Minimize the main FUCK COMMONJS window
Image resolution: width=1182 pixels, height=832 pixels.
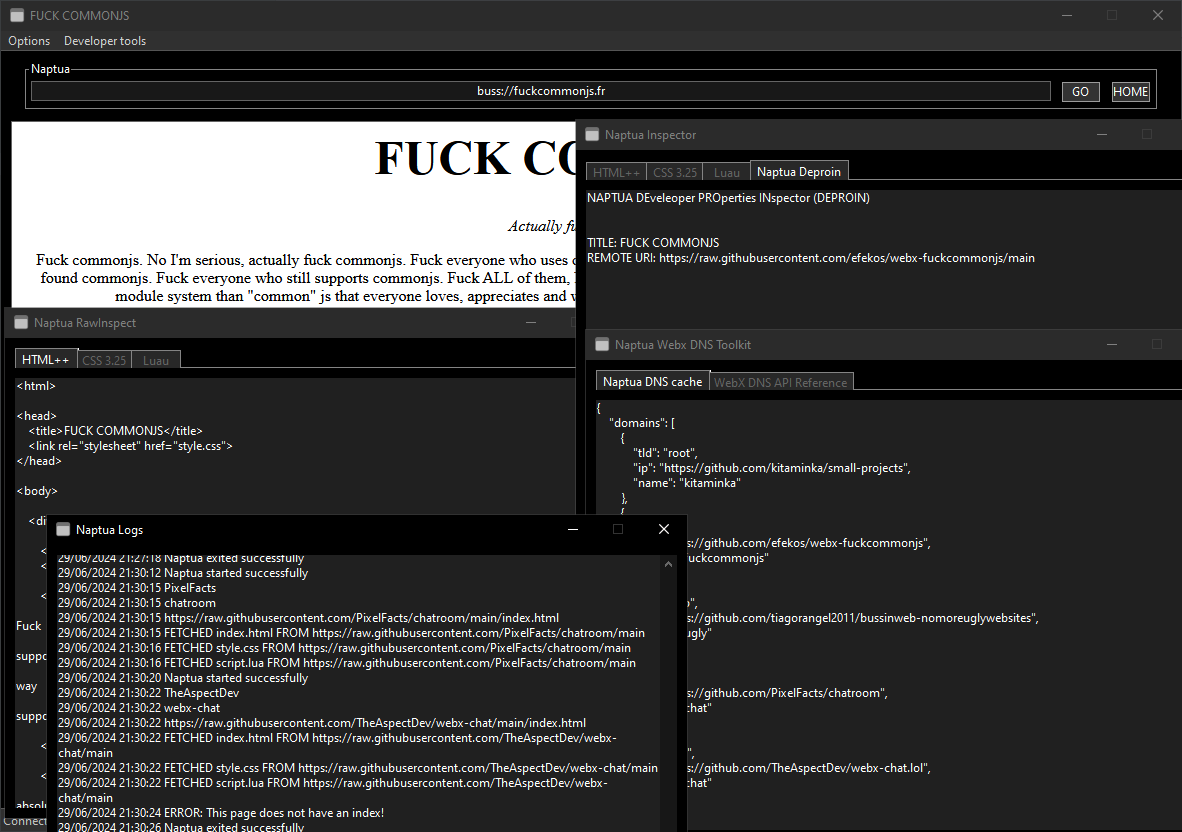pos(1067,15)
